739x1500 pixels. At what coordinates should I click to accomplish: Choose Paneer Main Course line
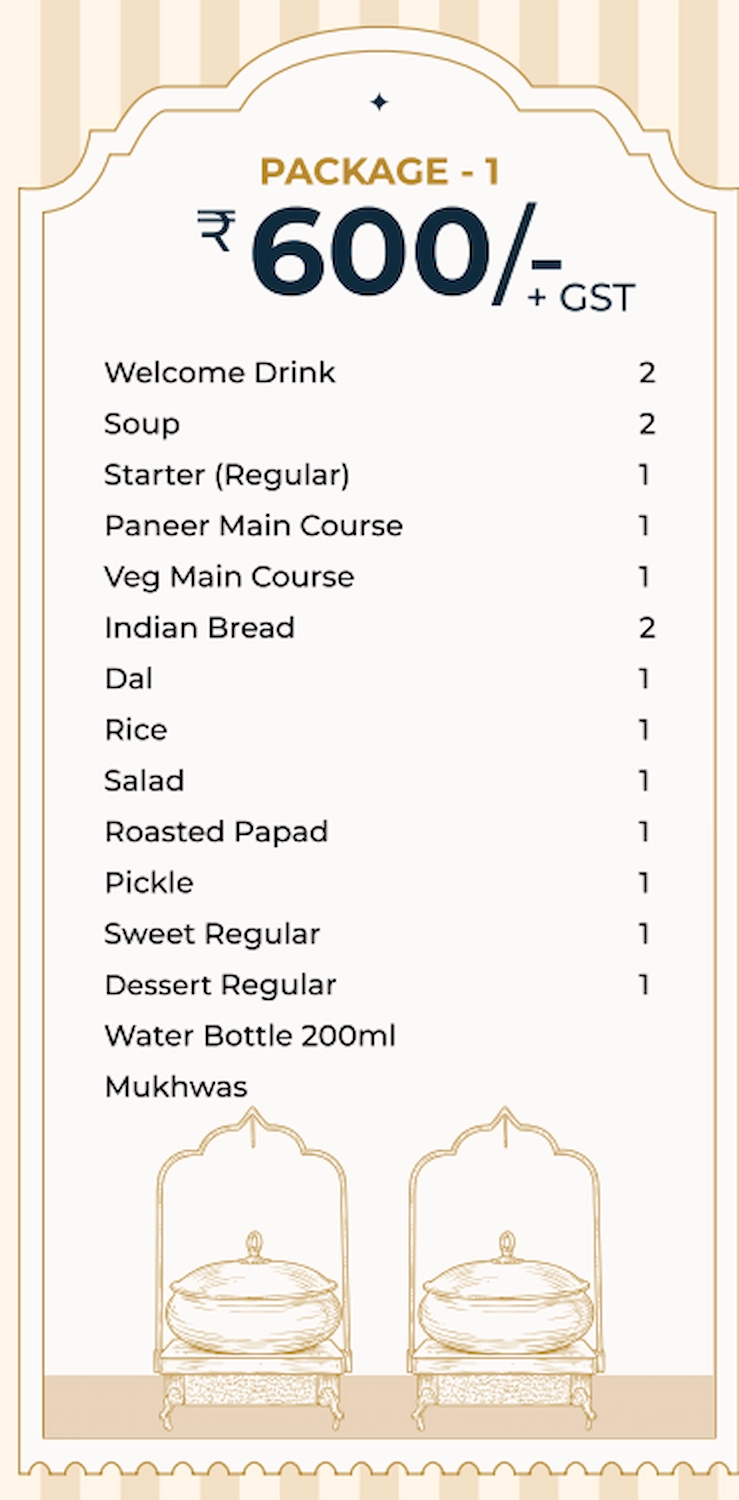(253, 526)
